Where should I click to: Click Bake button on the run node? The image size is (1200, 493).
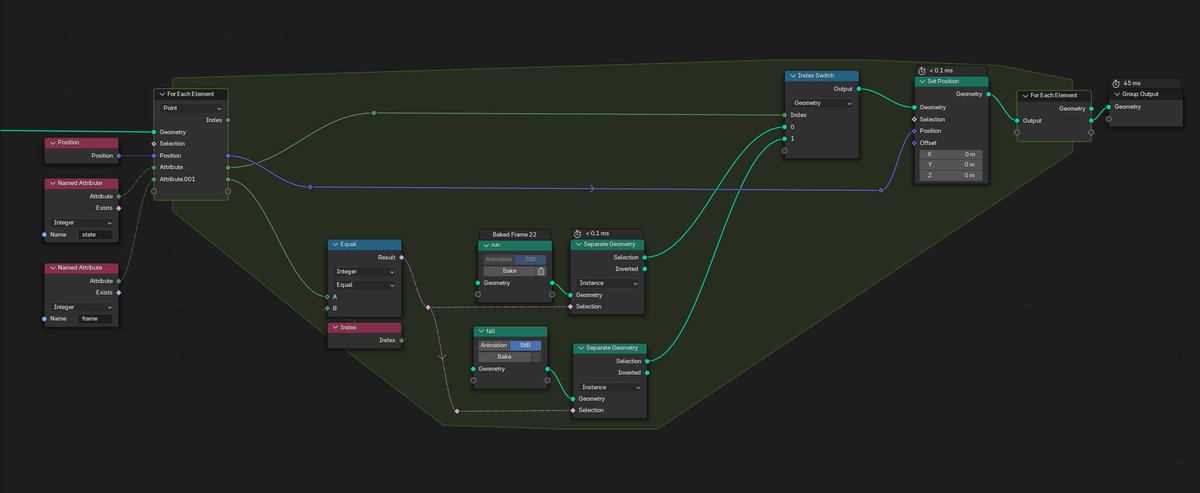[508, 271]
